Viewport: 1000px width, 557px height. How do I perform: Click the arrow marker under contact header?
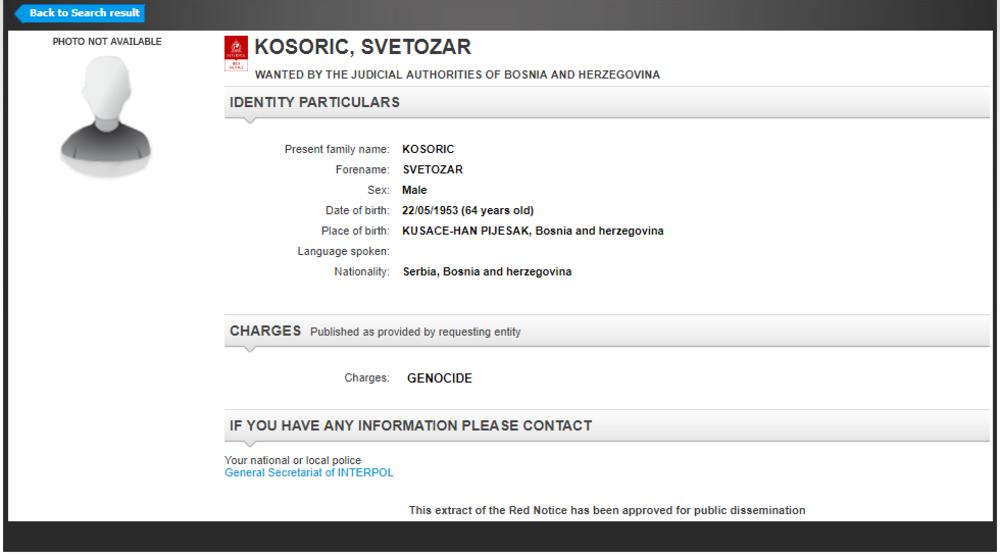(249, 443)
